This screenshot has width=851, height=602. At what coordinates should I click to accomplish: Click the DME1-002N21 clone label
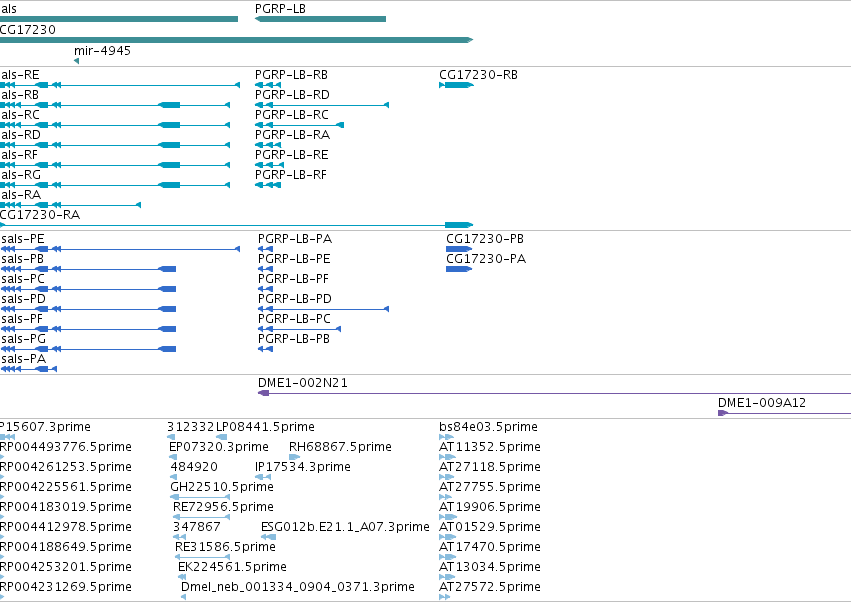(303, 383)
